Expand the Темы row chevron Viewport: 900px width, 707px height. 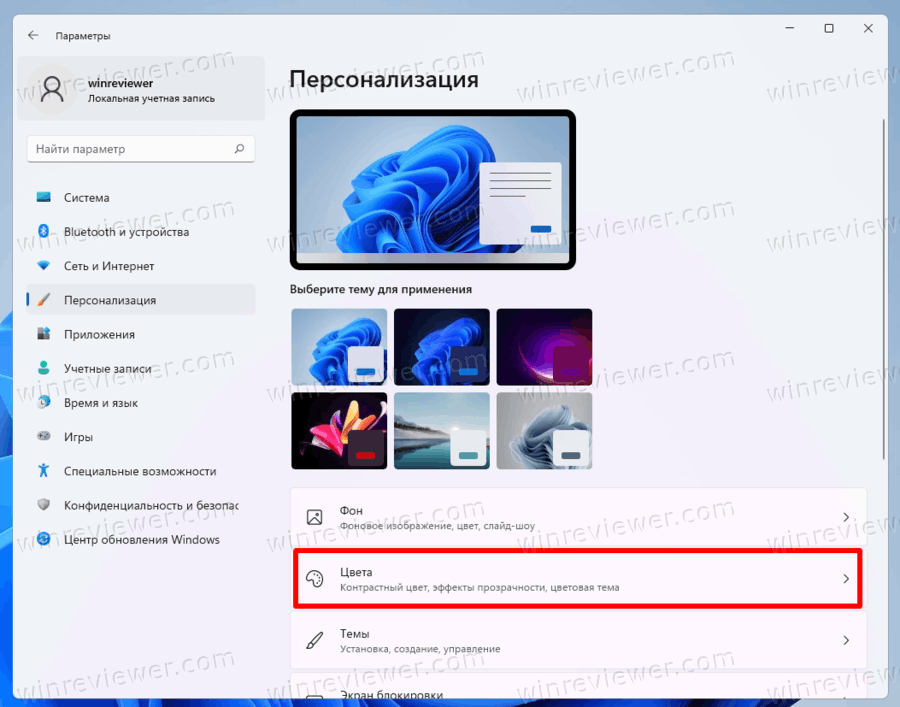pyautogui.click(x=845, y=640)
